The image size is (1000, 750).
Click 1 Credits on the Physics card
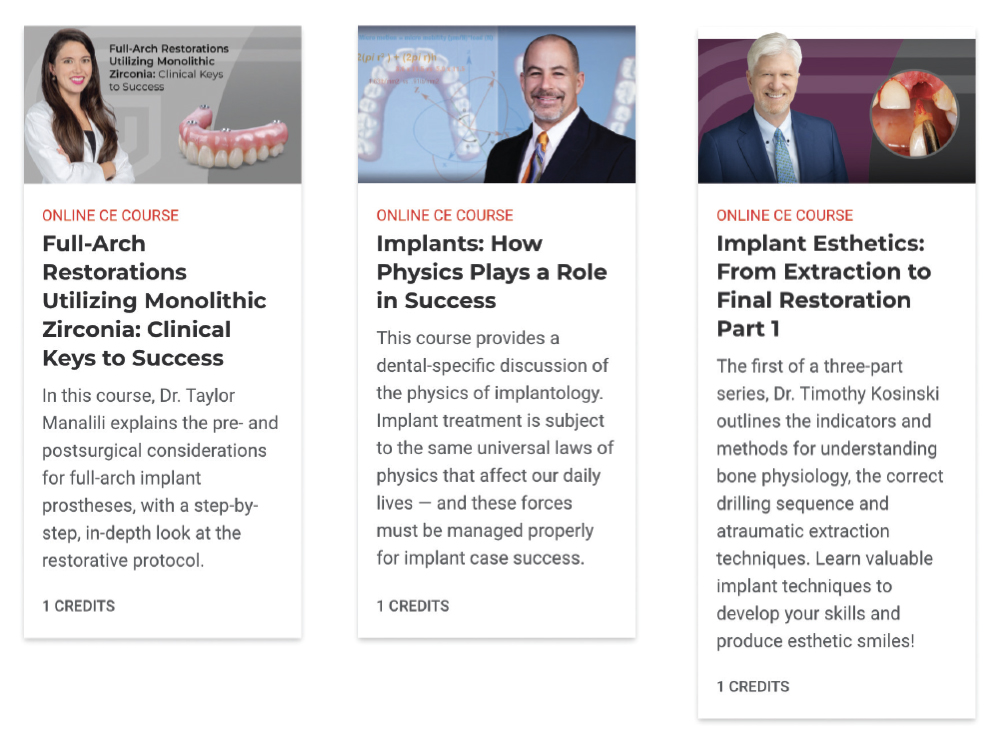pyautogui.click(x=413, y=606)
